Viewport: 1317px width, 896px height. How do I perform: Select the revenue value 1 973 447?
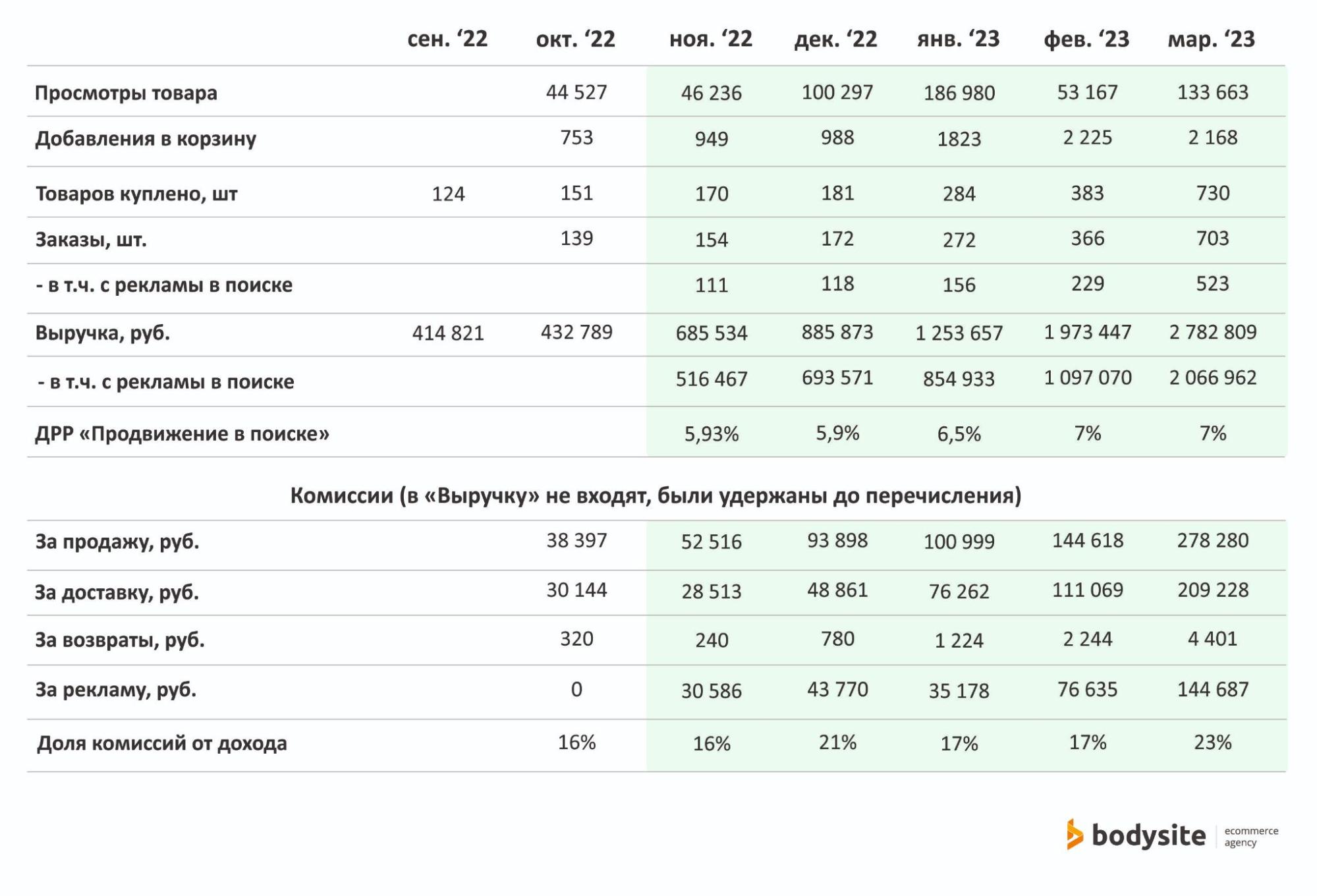[x=1087, y=332]
